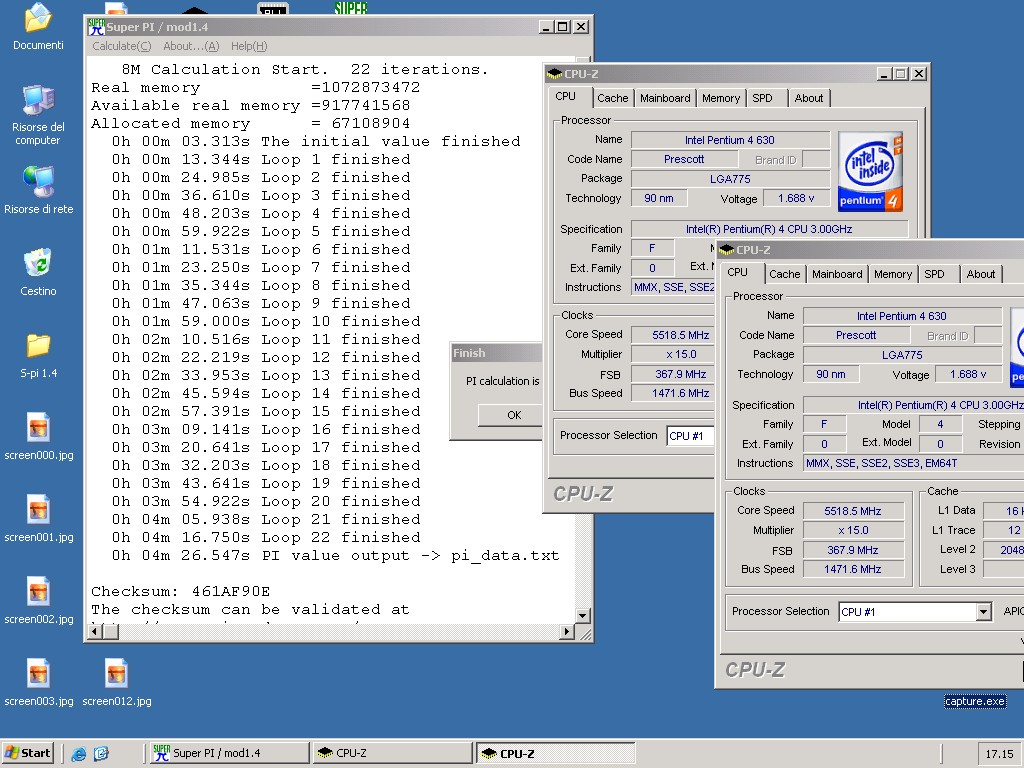This screenshot has width=1024, height=768.
Task: Open the Cestino recycle bin
Action: coord(38,272)
